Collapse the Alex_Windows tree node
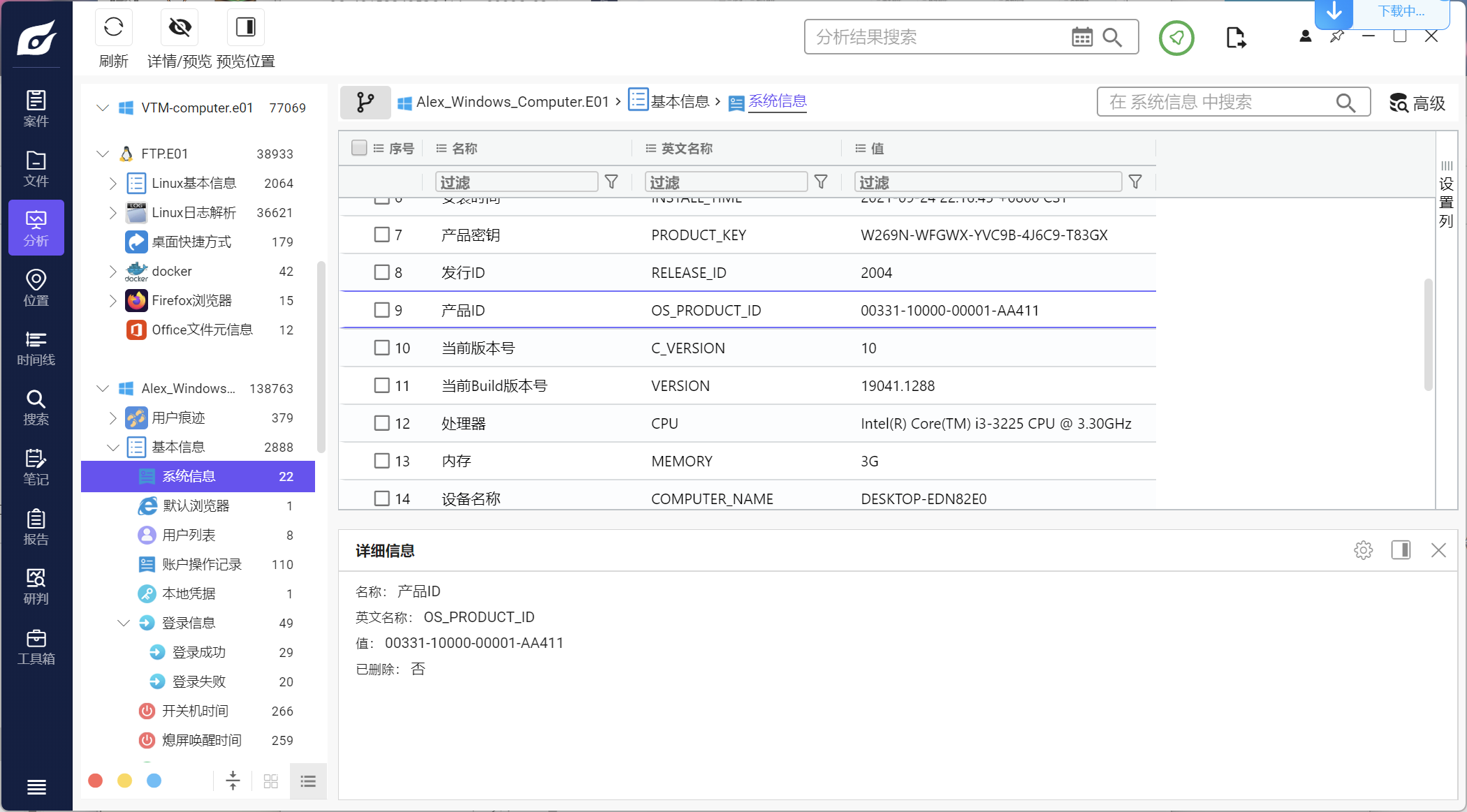Viewport: 1467px width, 812px height. [x=103, y=388]
